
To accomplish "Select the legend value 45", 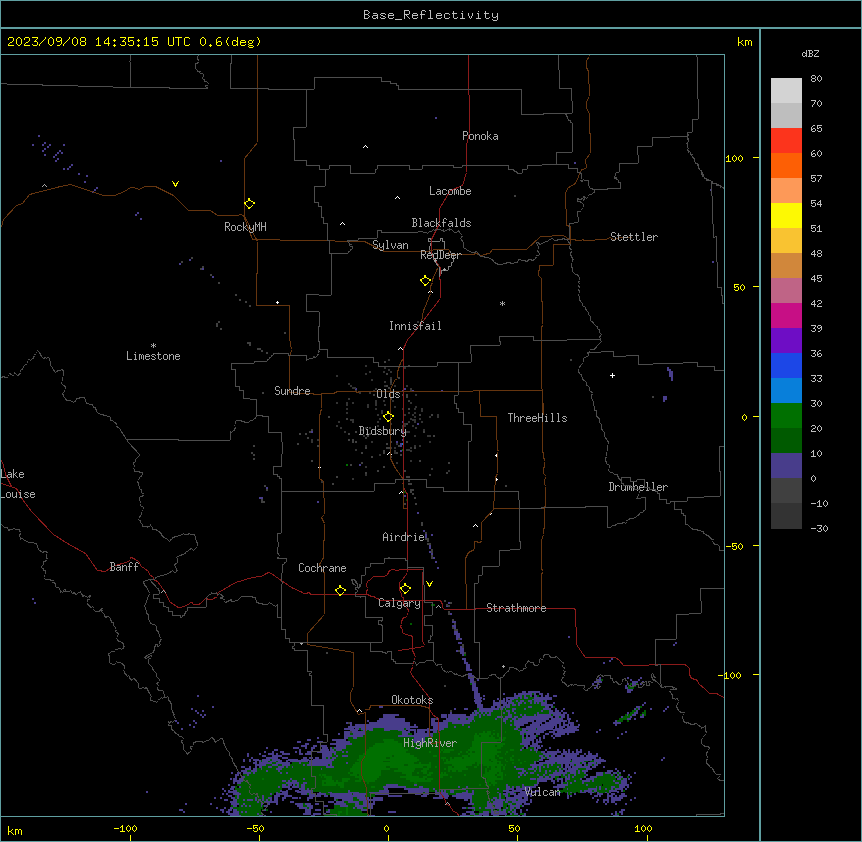I will [x=816, y=279].
